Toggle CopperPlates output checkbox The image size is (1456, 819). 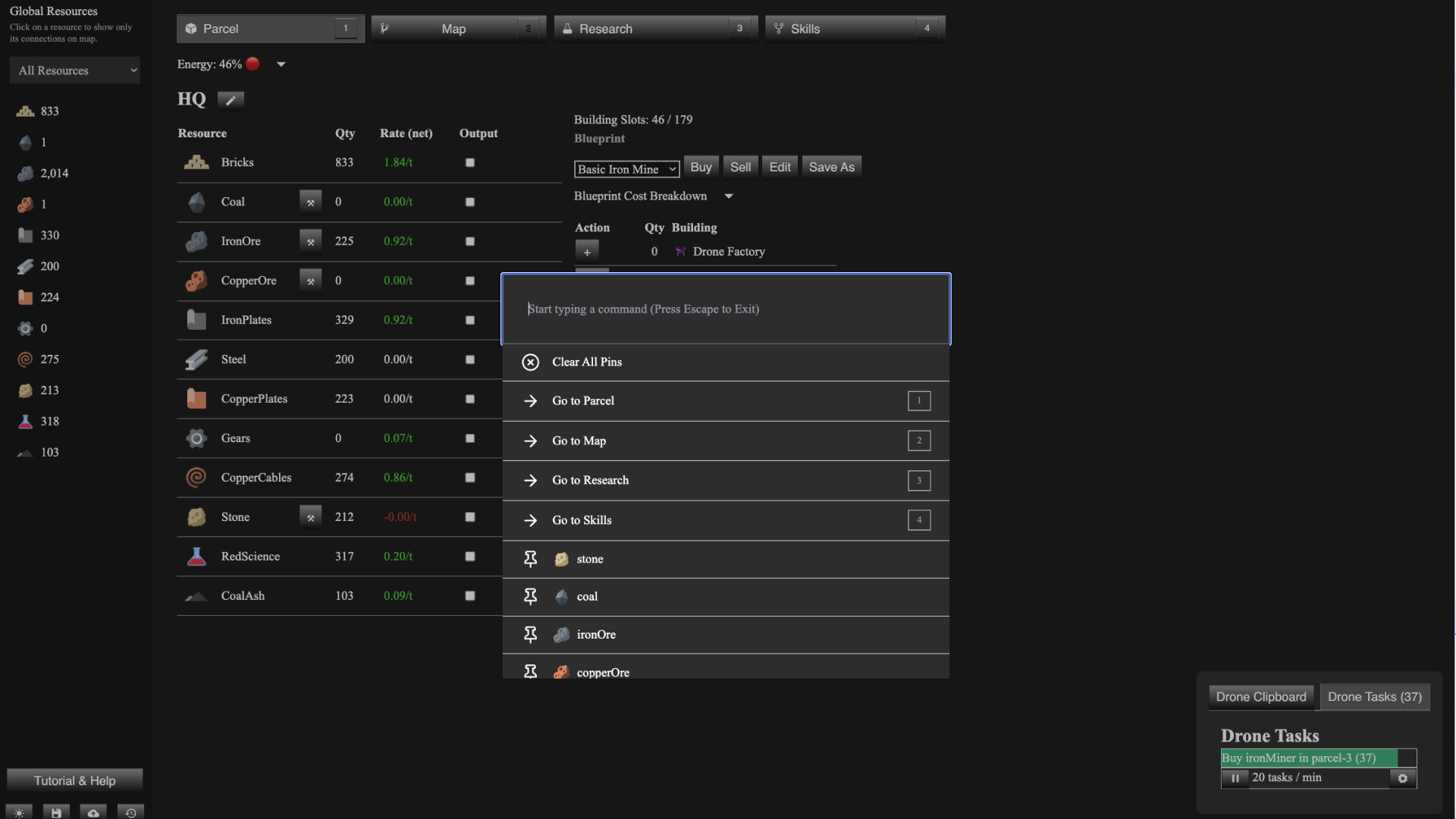coord(470,399)
